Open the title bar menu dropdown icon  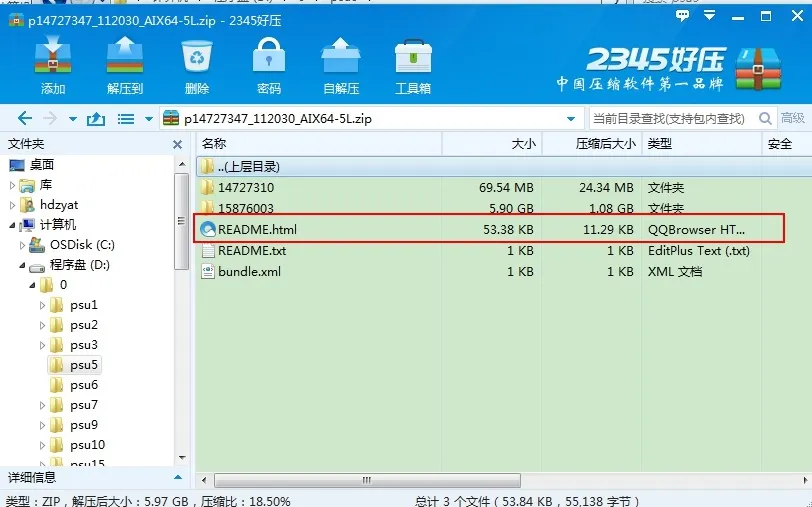[x=709, y=16]
